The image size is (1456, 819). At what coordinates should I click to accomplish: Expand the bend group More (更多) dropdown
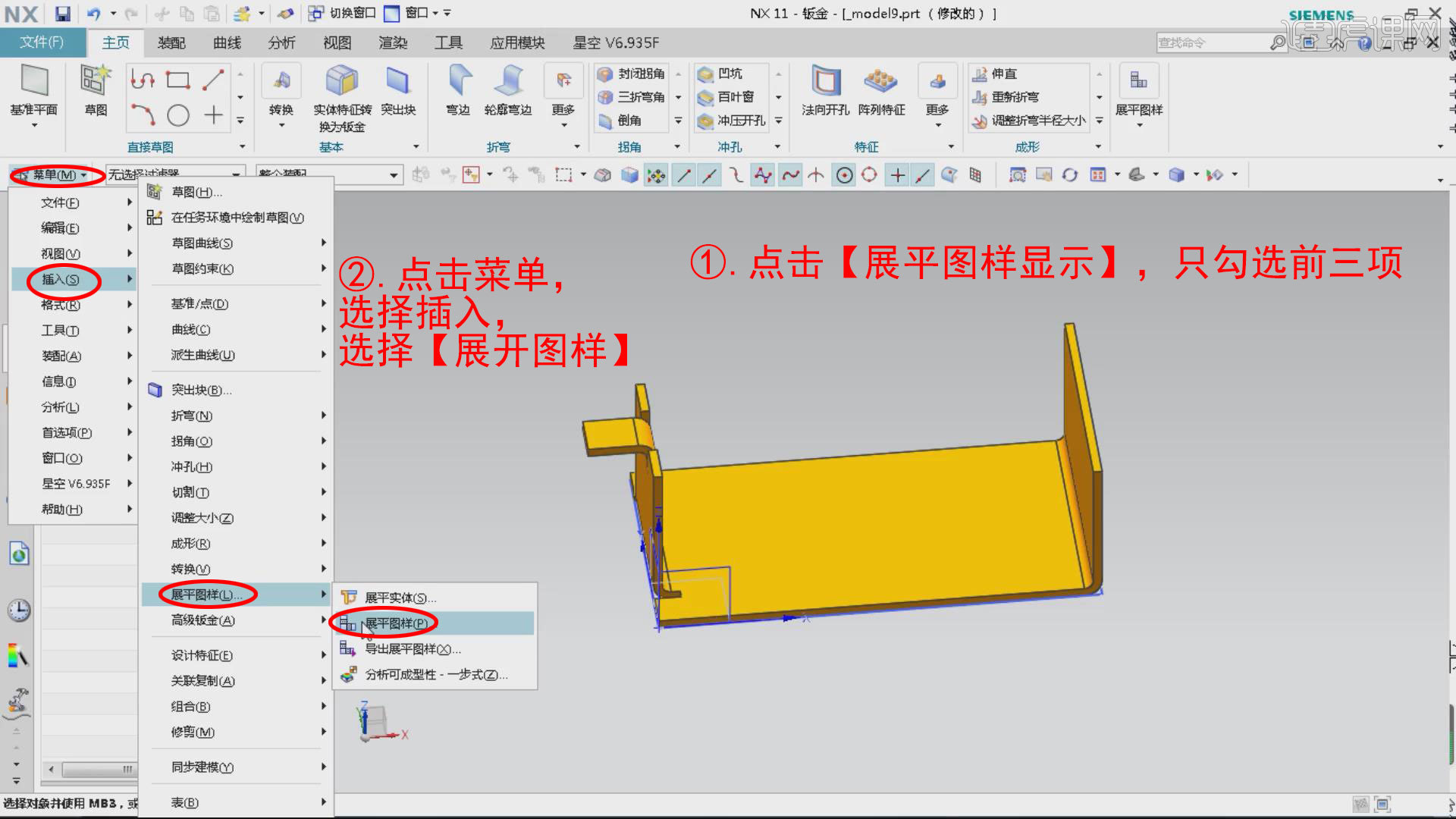pyautogui.click(x=563, y=125)
